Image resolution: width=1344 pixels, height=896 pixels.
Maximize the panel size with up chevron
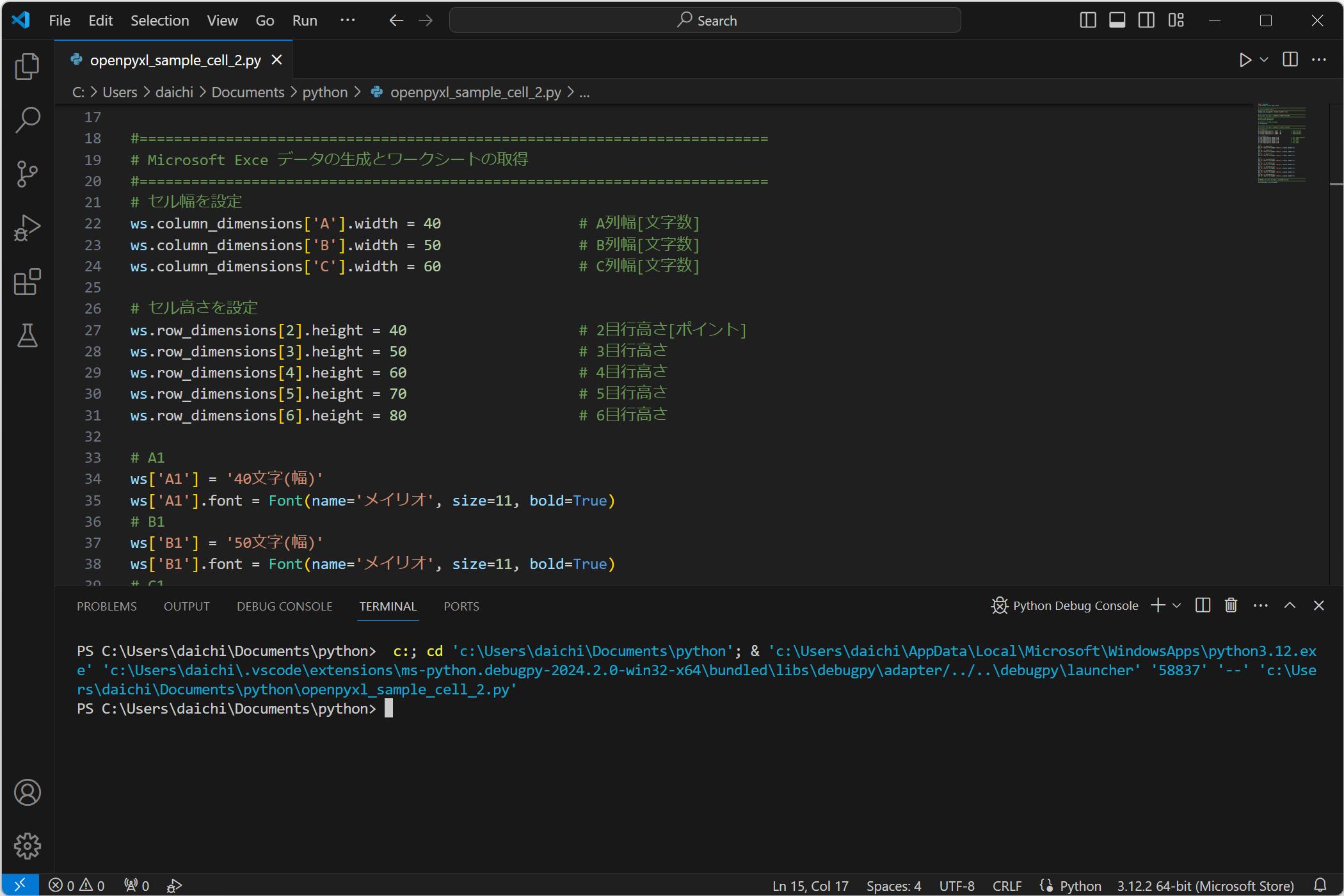pyautogui.click(x=1290, y=605)
